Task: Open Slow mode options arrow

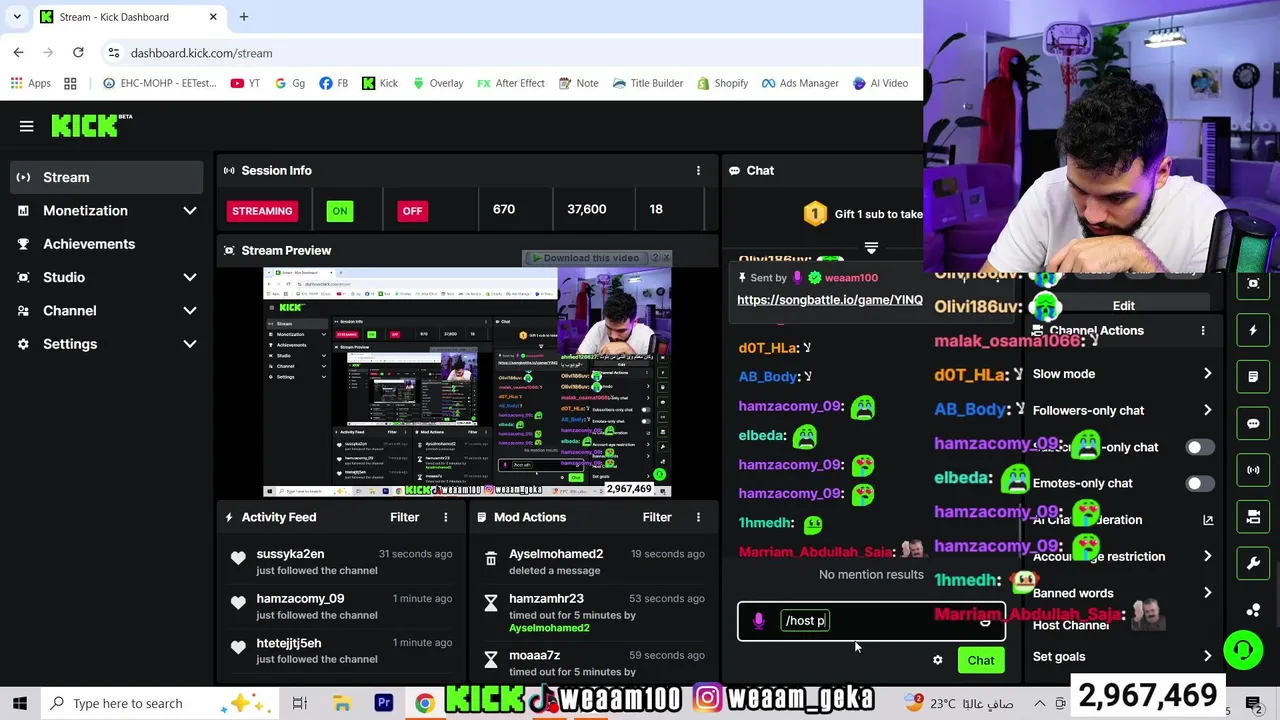Action: click(x=1208, y=374)
